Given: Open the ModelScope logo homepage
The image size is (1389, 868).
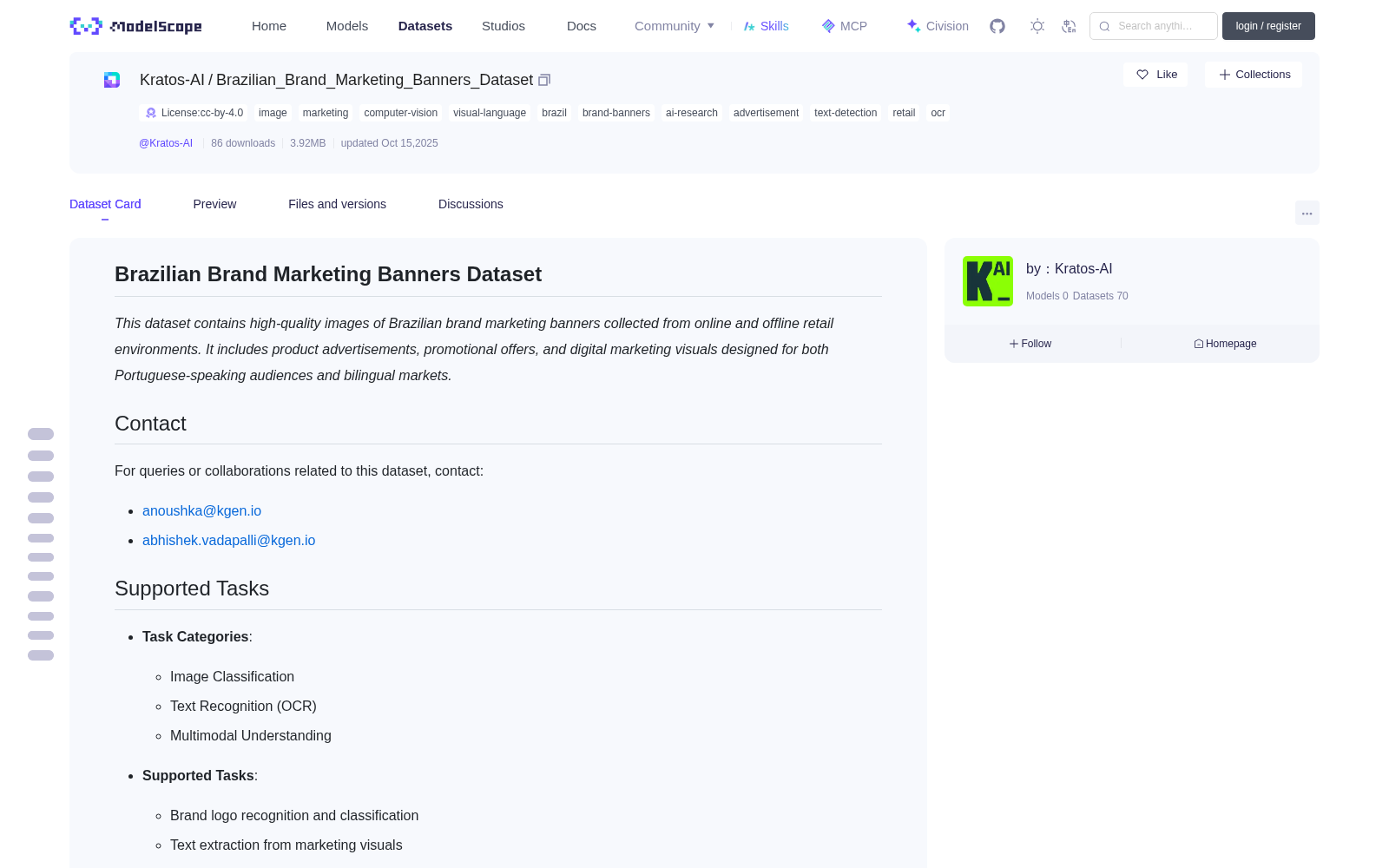Looking at the screenshot, I should [x=136, y=26].
